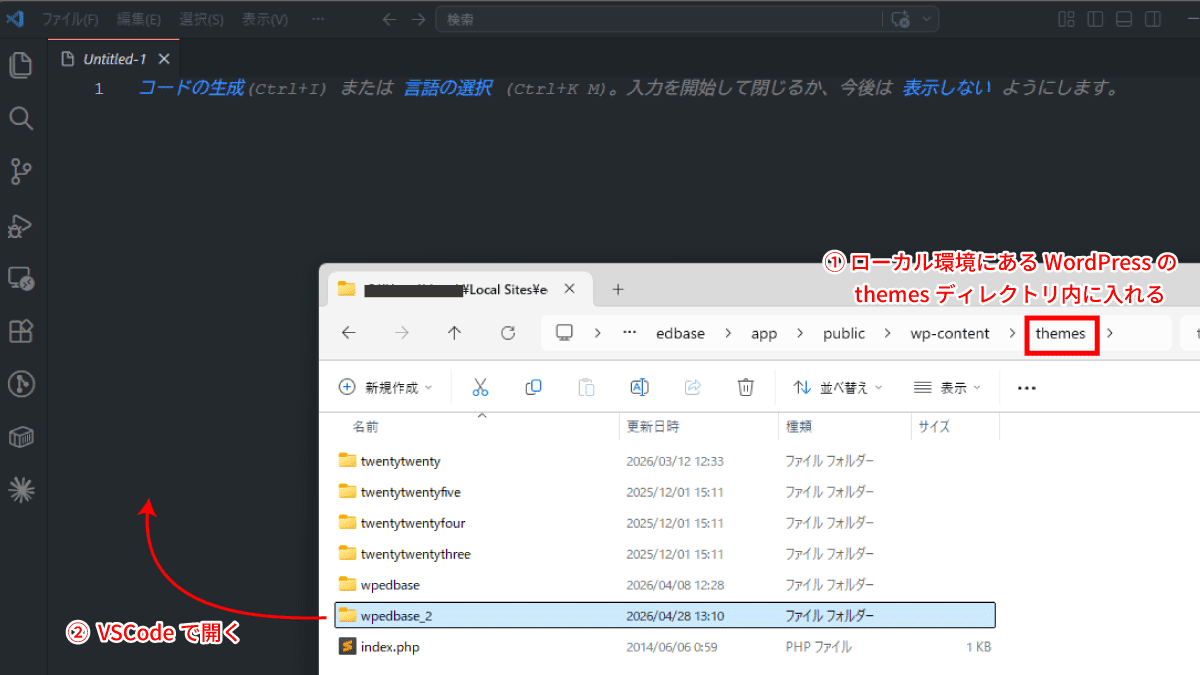
Task: Click Customize Layout icon in VS Code title bar
Action: click(x=1067, y=19)
